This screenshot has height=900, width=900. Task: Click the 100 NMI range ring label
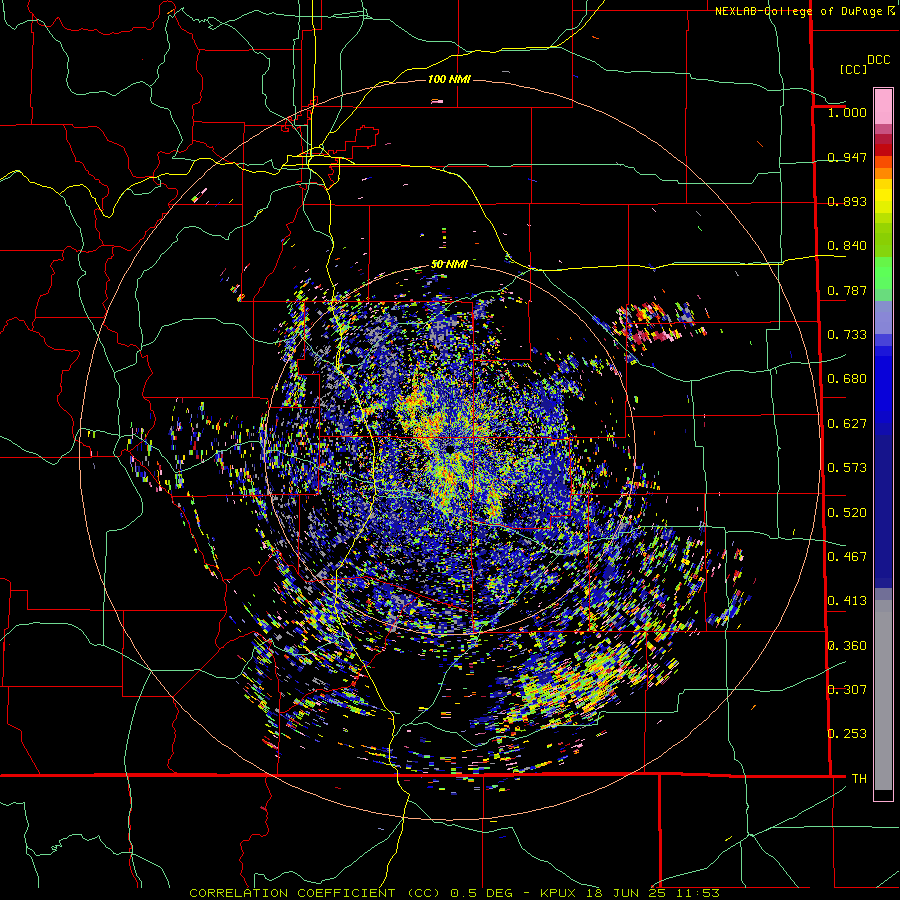(x=449, y=79)
